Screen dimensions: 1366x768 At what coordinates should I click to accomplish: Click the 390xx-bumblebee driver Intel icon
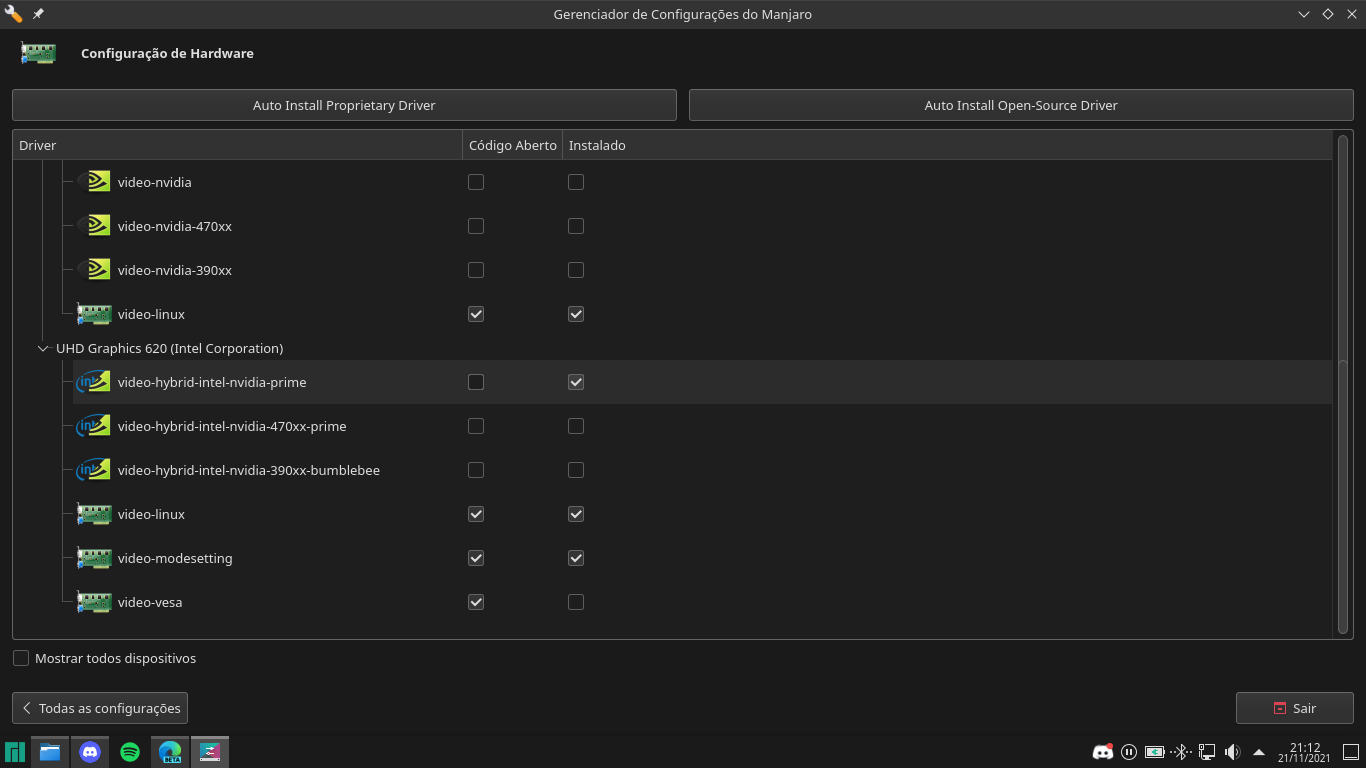coord(94,470)
